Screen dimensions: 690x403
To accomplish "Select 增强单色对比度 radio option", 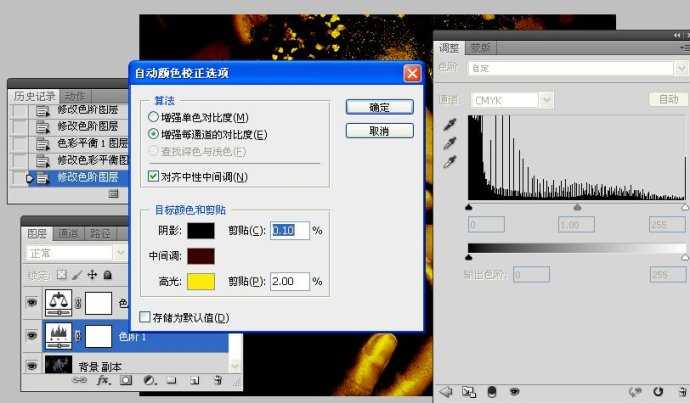I will click(x=153, y=117).
